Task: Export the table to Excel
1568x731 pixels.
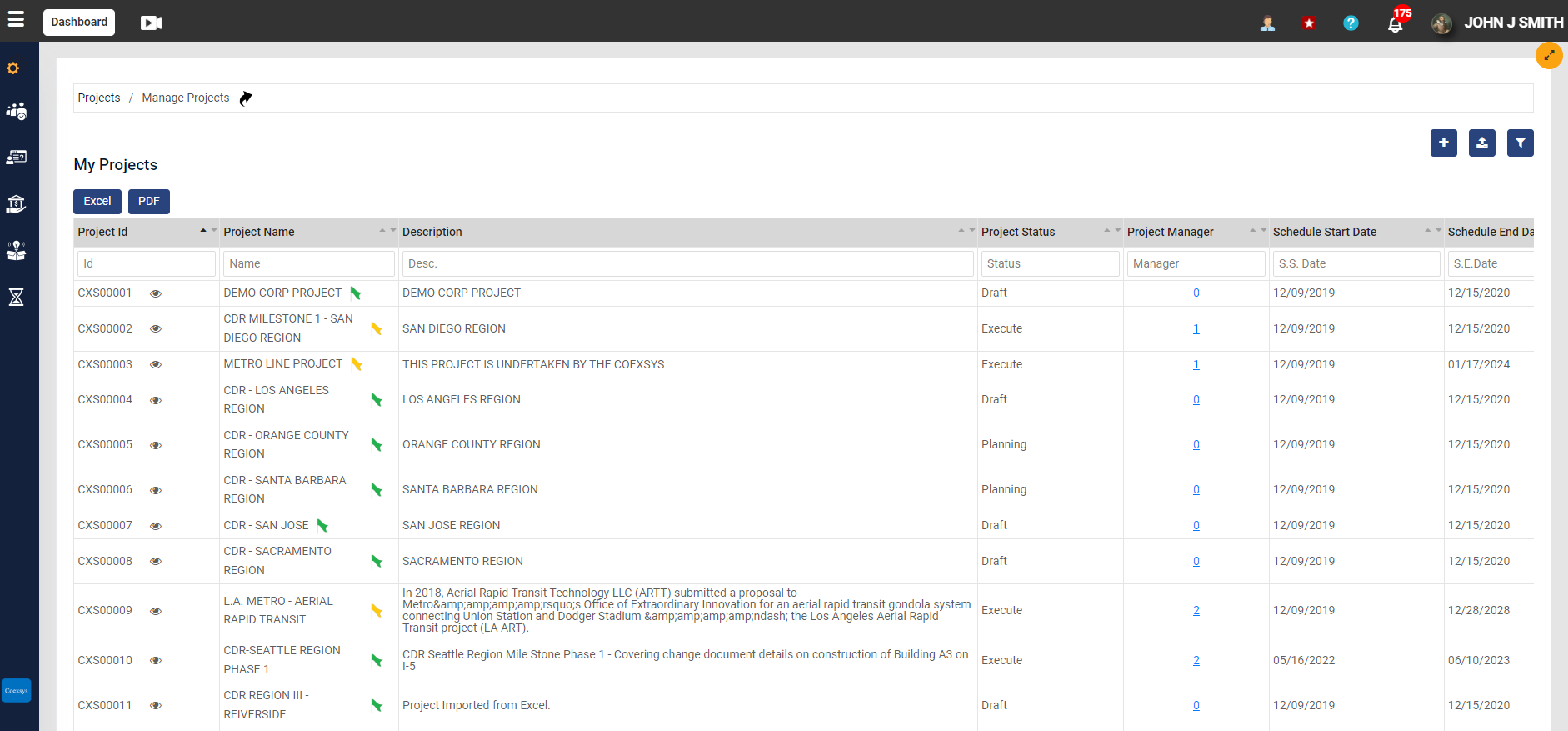Action: click(97, 202)
